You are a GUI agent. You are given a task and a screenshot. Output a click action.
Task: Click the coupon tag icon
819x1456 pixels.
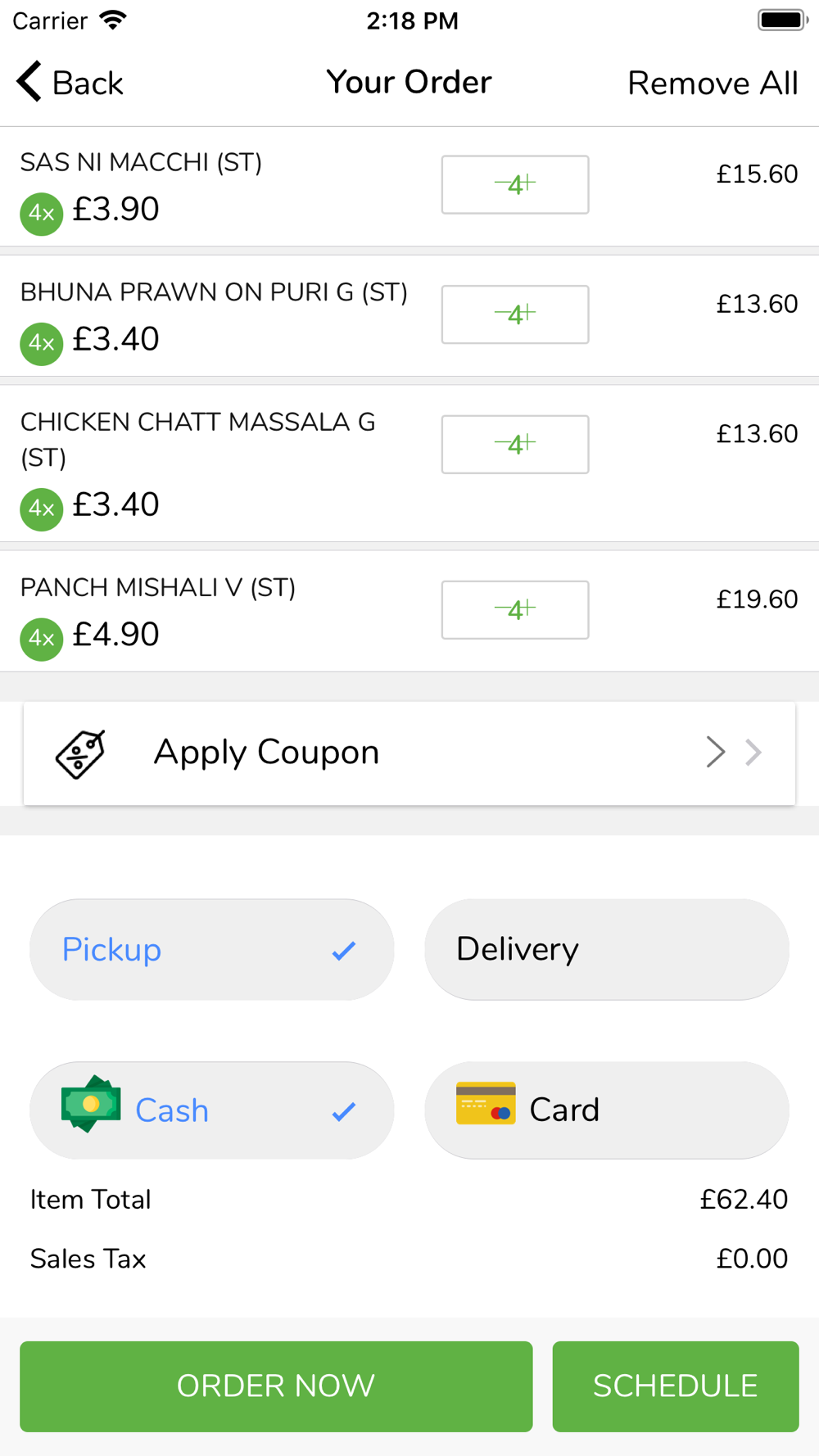point(80,753)
